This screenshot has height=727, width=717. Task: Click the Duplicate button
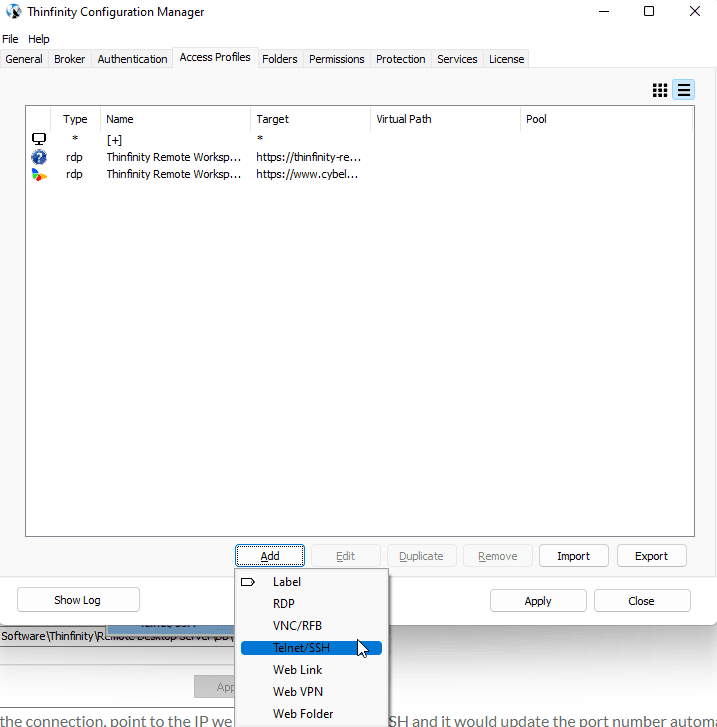(x=421, y=556)
